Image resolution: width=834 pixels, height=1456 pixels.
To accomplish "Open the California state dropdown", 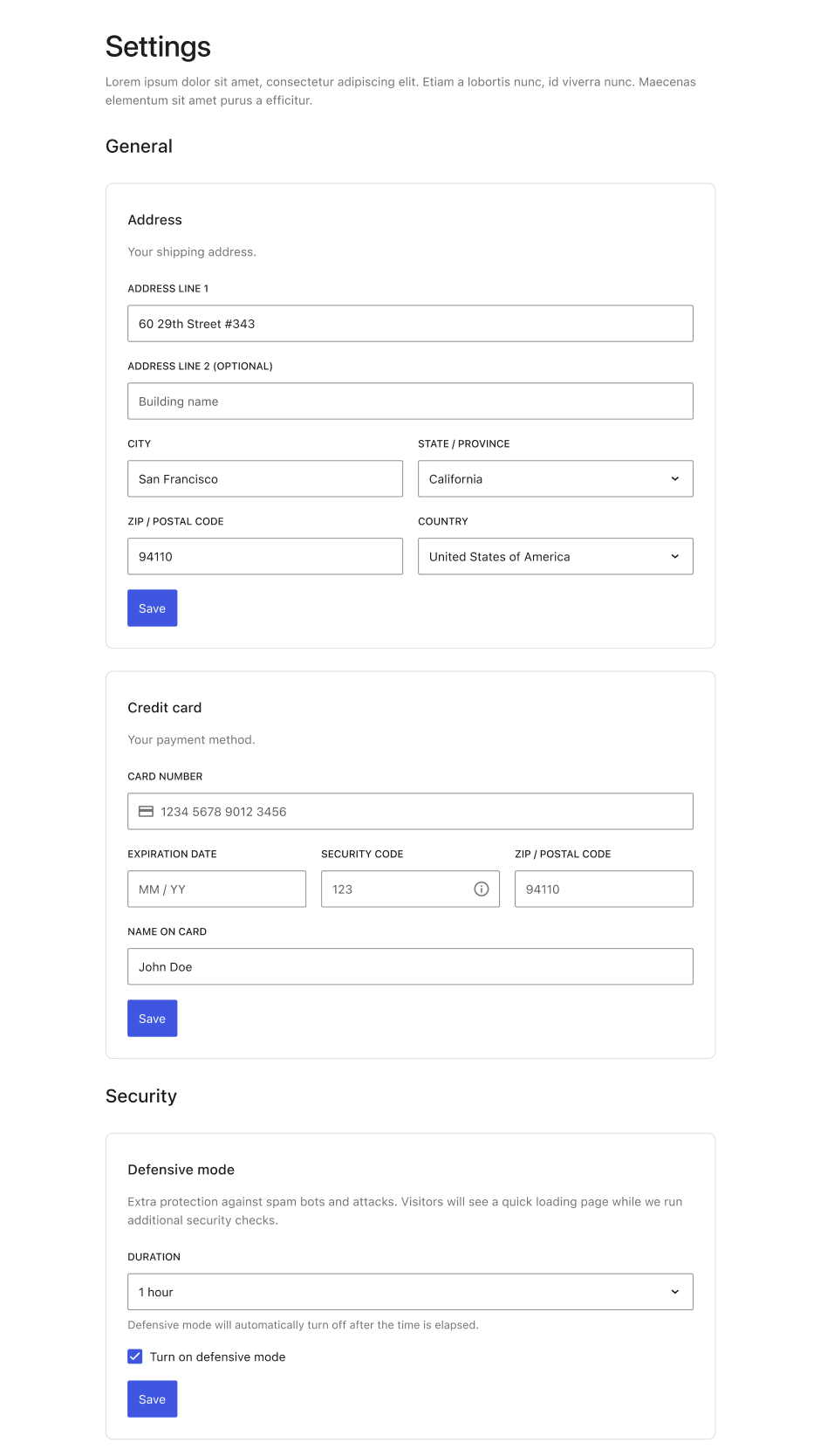I will [x=556, y=478].
